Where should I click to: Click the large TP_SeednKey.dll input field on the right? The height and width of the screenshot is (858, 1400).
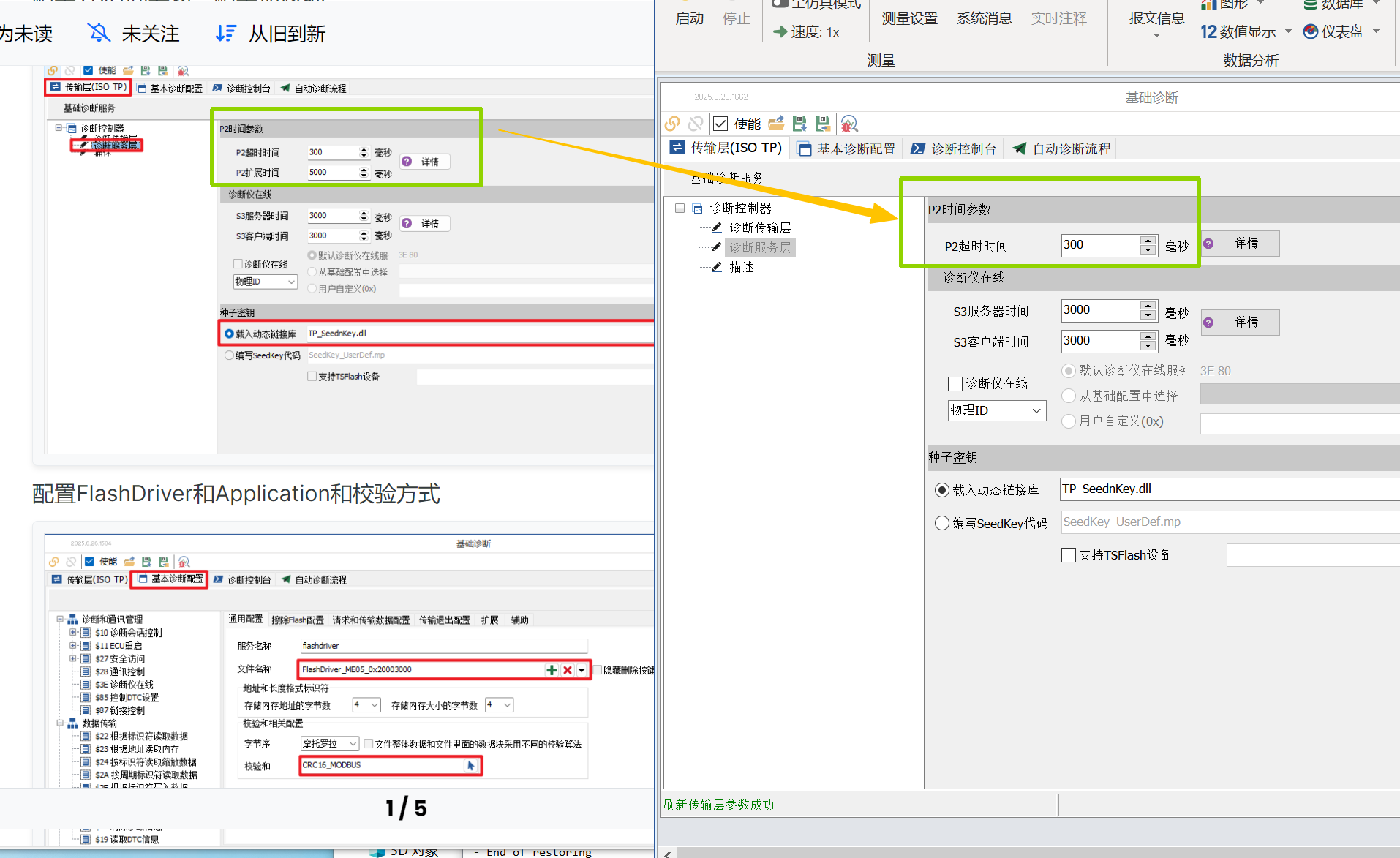(1229, 489)
